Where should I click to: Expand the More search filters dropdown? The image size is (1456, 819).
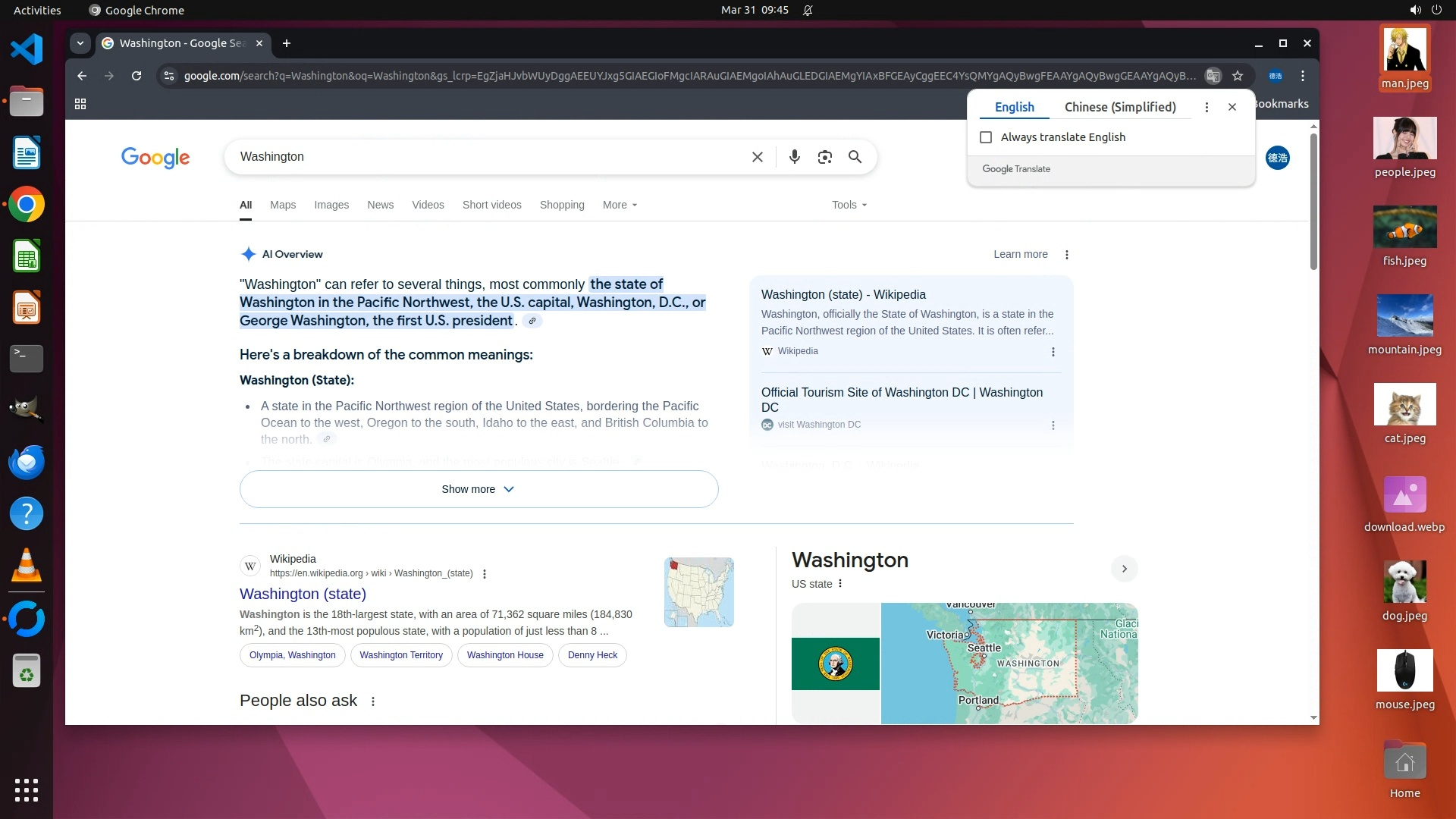[620, 205]
